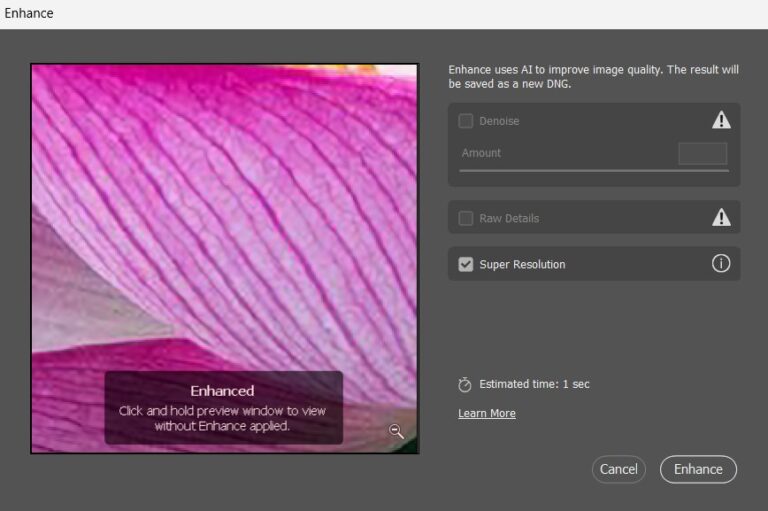Click the Enhance button to apply
The height and width of the screenshot is (511, 768).
click(x=698, y=469)
